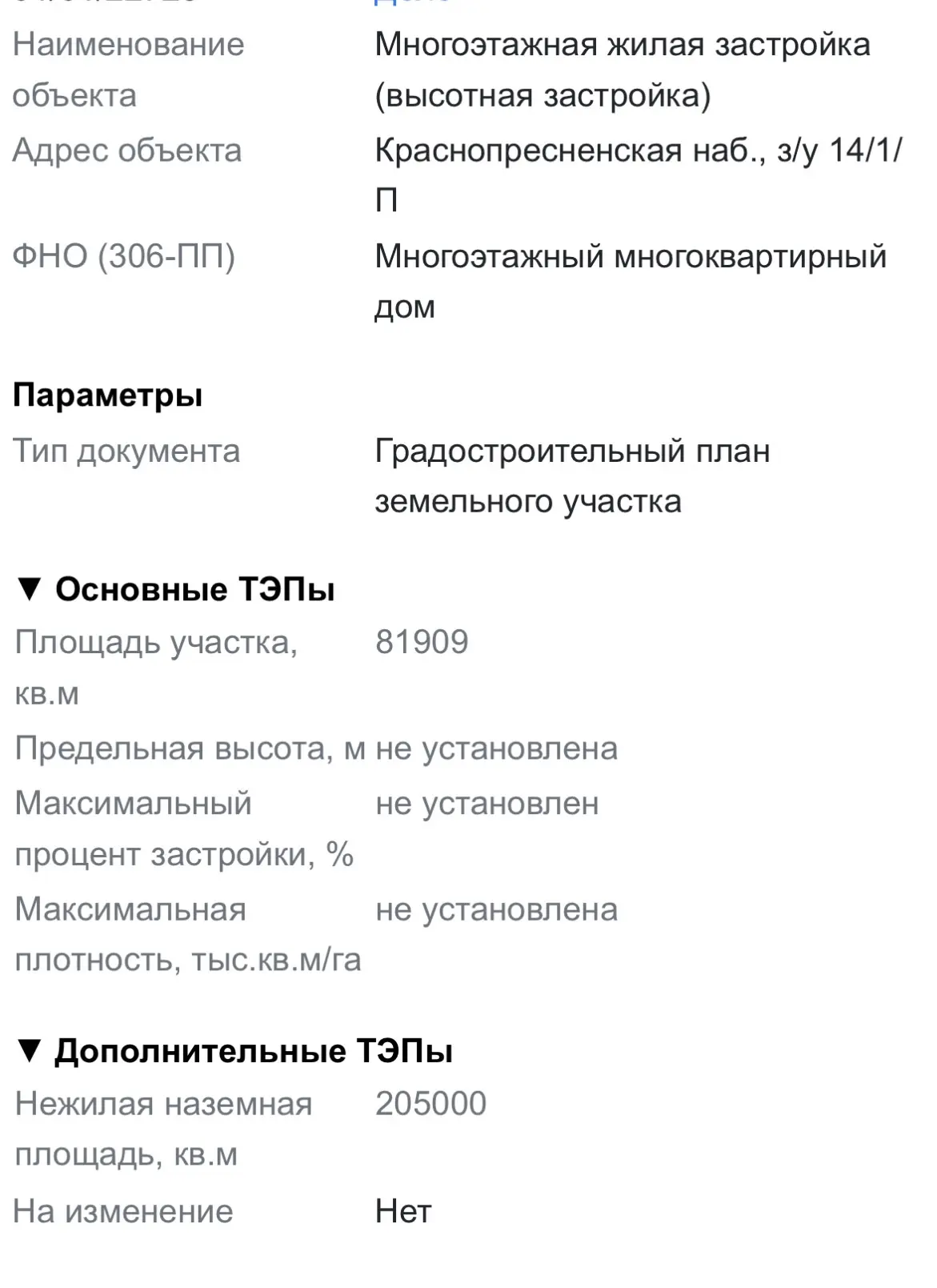Screen dimensions: 937x1288
Task: Click the Максимальный процент застройки 'не установлен' value
Action: coord(487,804)
